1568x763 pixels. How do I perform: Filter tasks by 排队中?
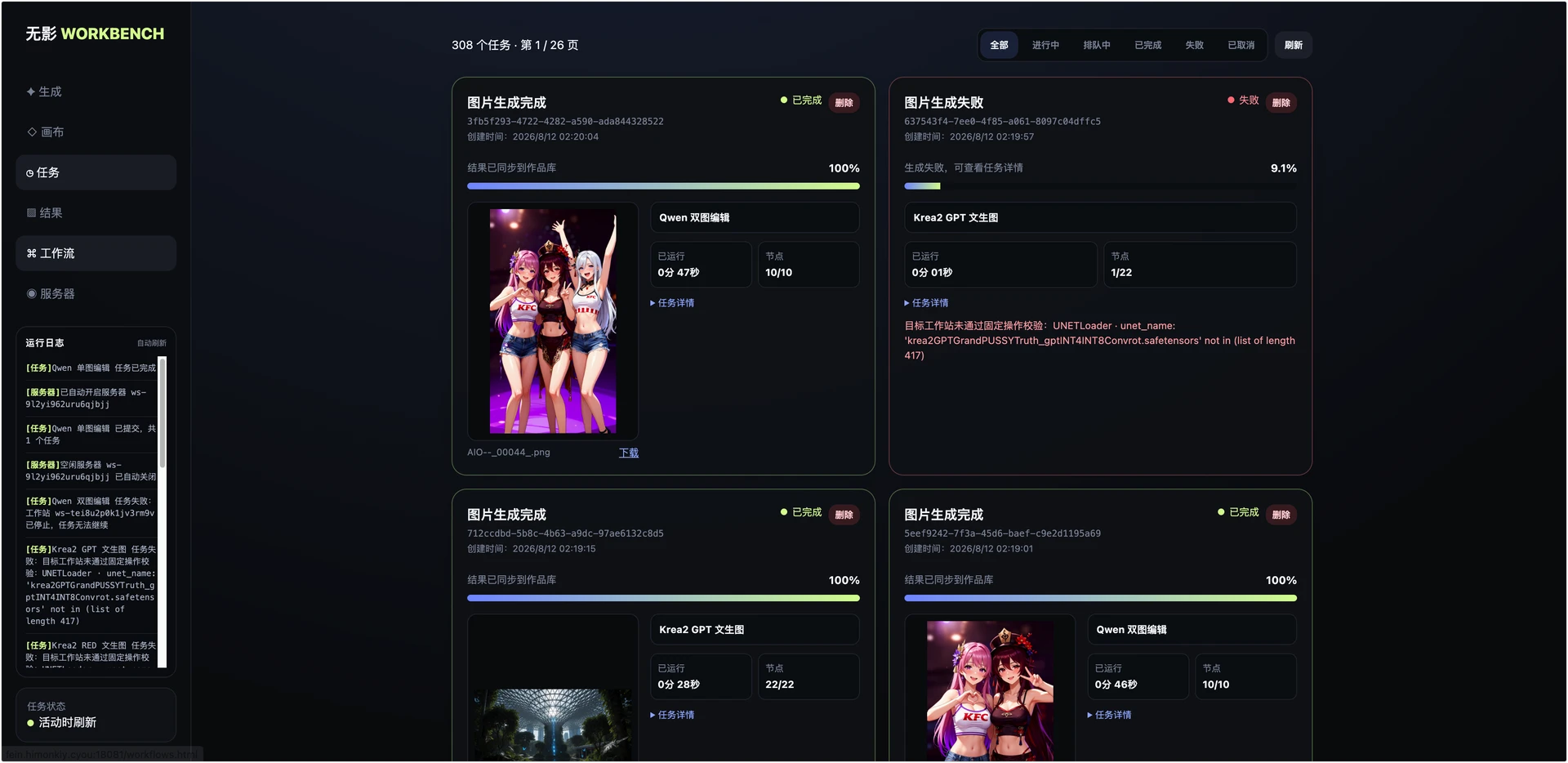click(1097, 45)
